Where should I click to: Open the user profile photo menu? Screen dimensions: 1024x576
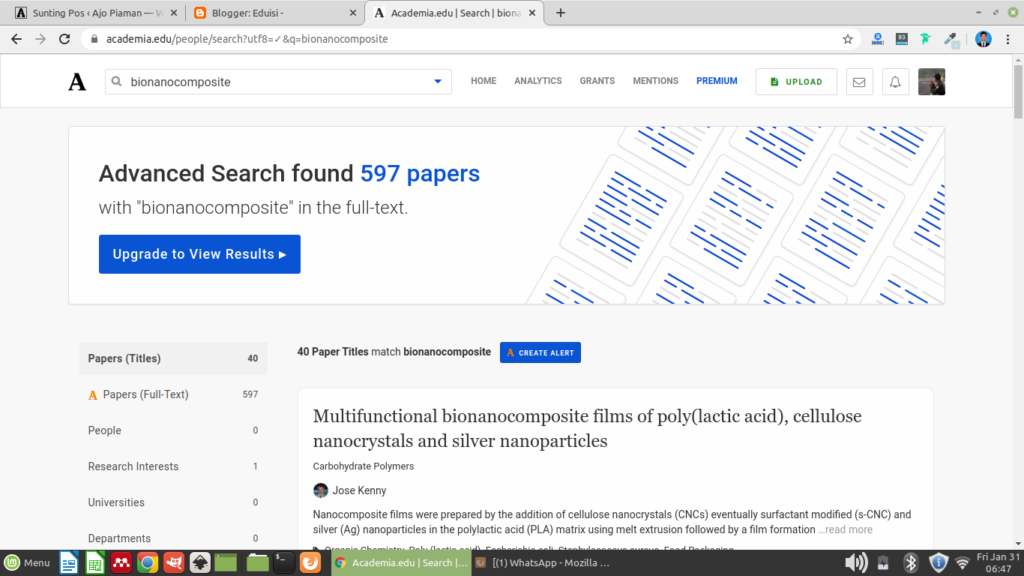pos(931,82)
